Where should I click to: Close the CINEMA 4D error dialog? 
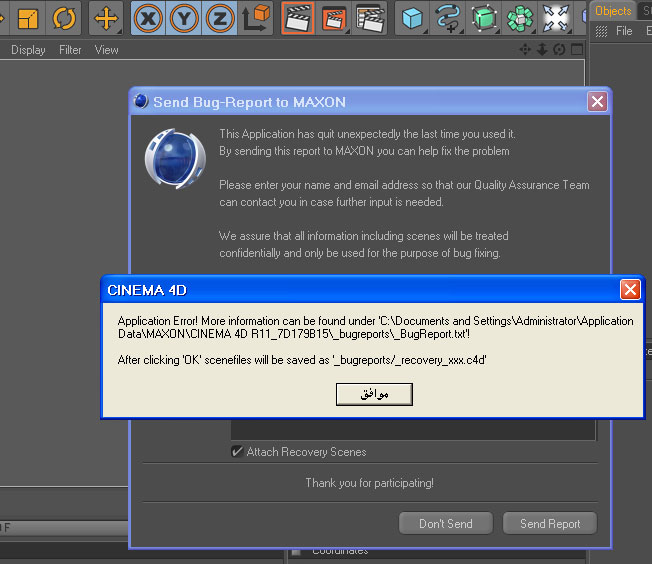pyautogui.click(x=630, y=289)
